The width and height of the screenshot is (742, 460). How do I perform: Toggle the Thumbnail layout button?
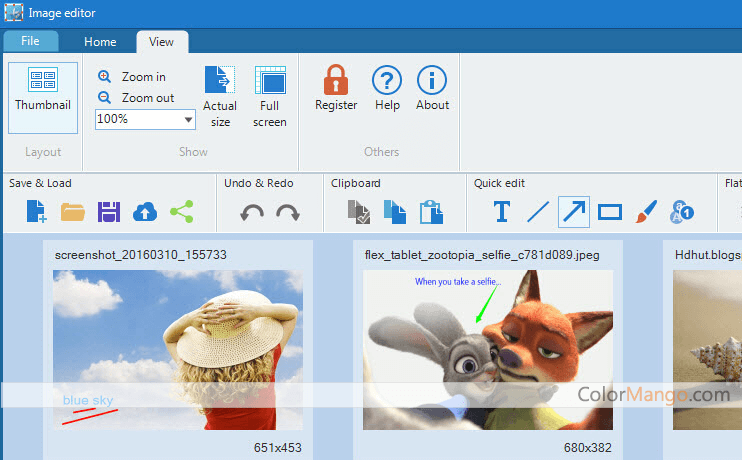(x=43, y=98)
